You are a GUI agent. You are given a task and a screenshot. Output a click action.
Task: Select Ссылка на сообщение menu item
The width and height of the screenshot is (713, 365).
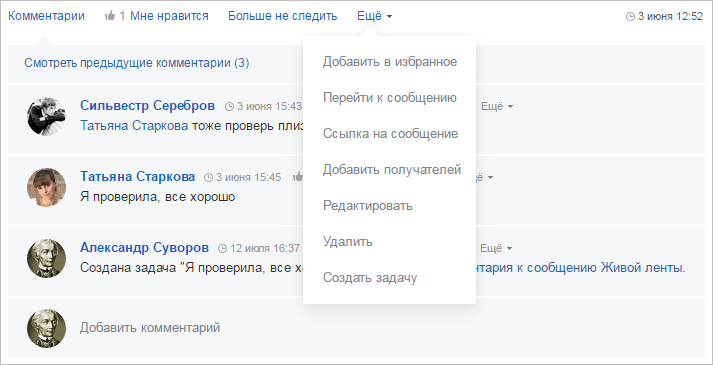[x=390, y=134]
